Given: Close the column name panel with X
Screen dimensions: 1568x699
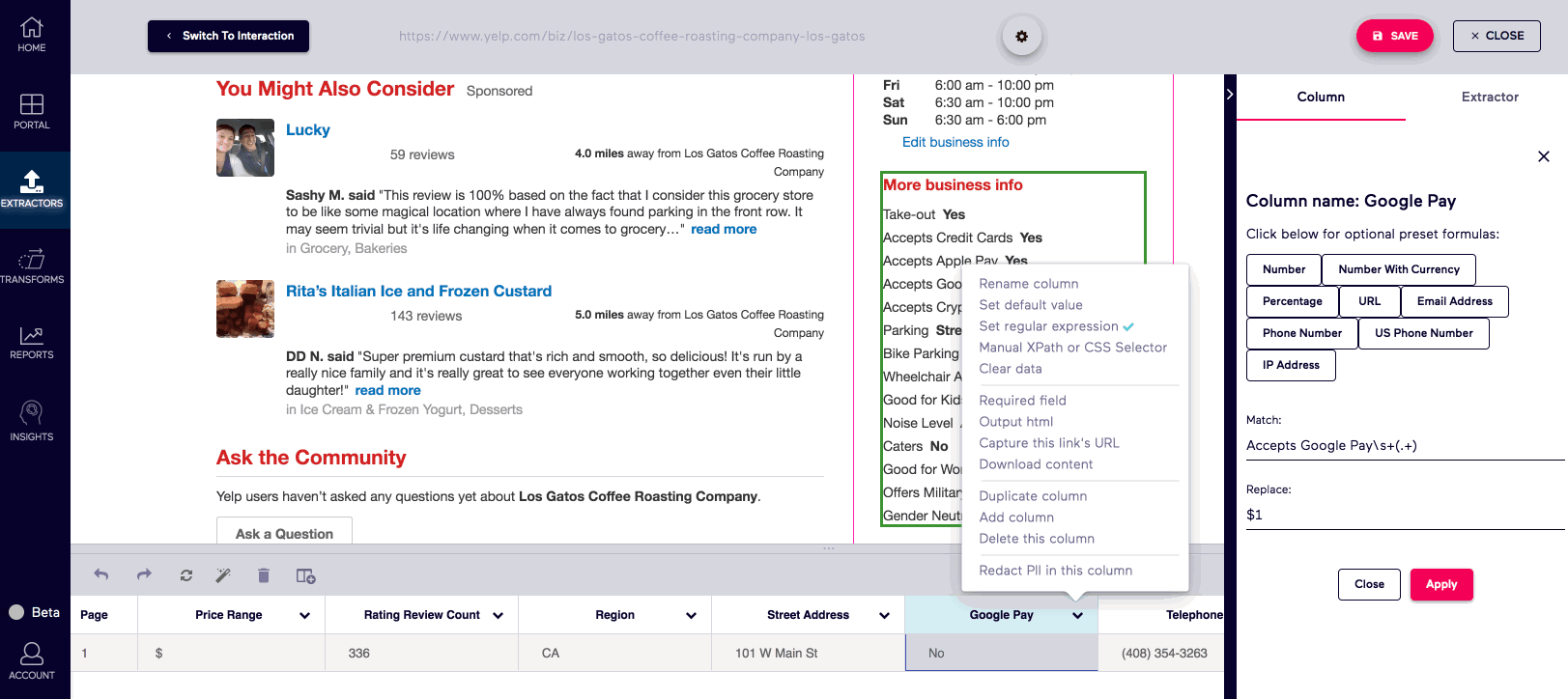Looking at the screenshot, I should [x=1544, y=156].
